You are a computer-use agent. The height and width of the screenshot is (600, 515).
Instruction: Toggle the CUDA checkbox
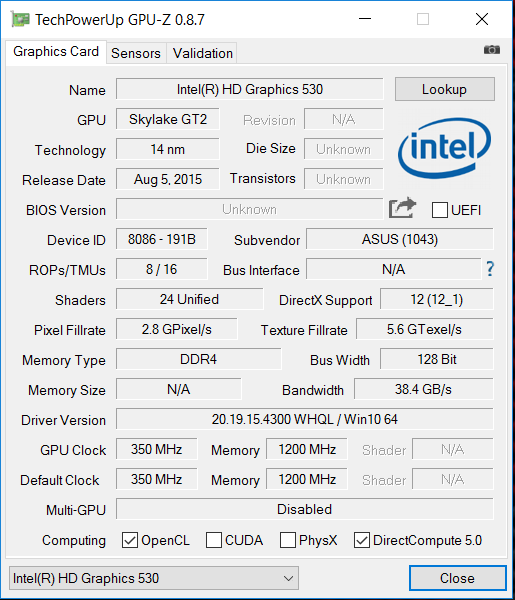tap(213, 540)
